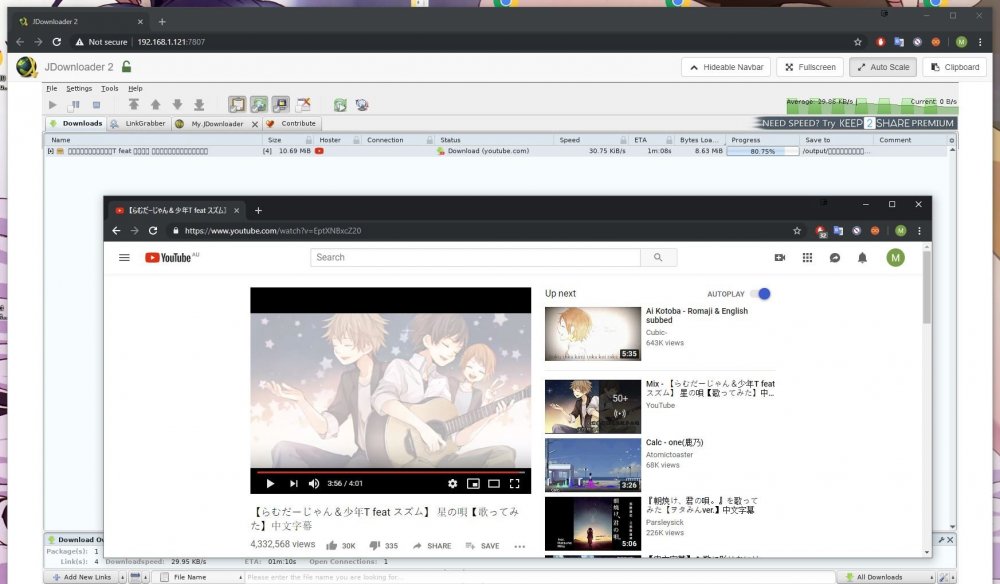Open the All Downloads filter dropdown
The height and width of the screenshot is (584, 1000).
[885, 577]
